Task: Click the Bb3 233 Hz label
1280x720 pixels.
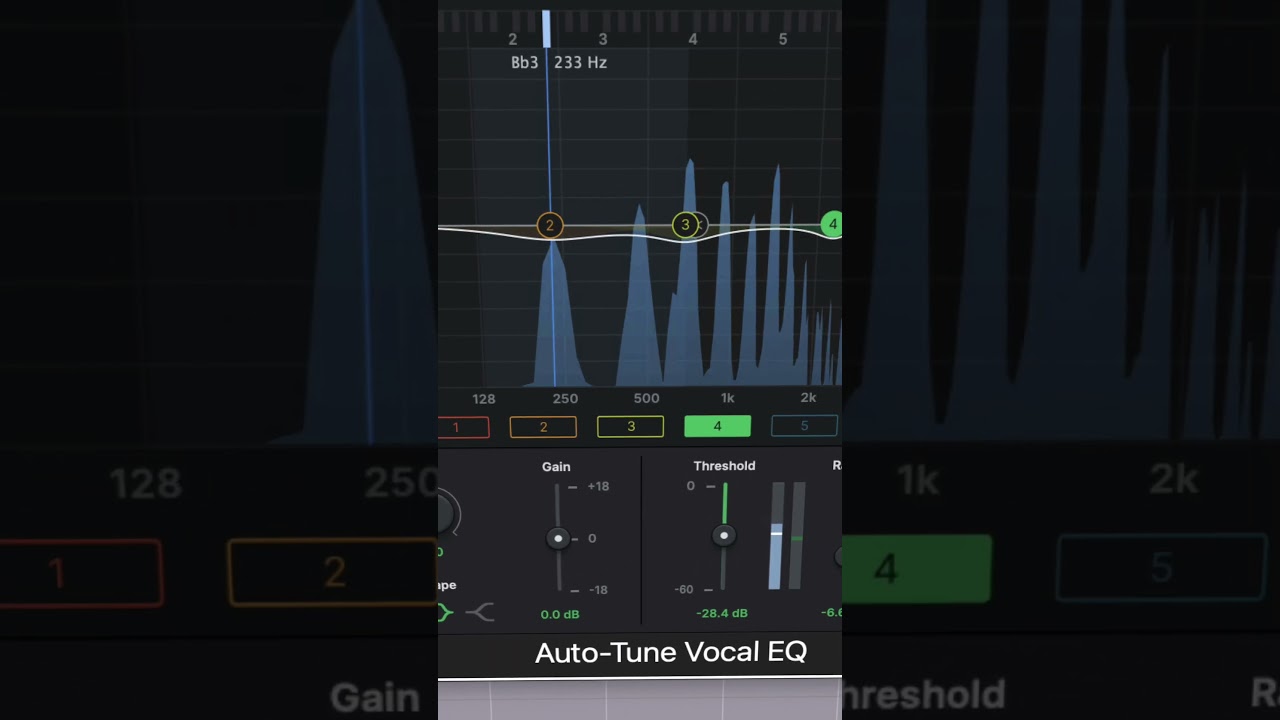Action: pos(559,62)
